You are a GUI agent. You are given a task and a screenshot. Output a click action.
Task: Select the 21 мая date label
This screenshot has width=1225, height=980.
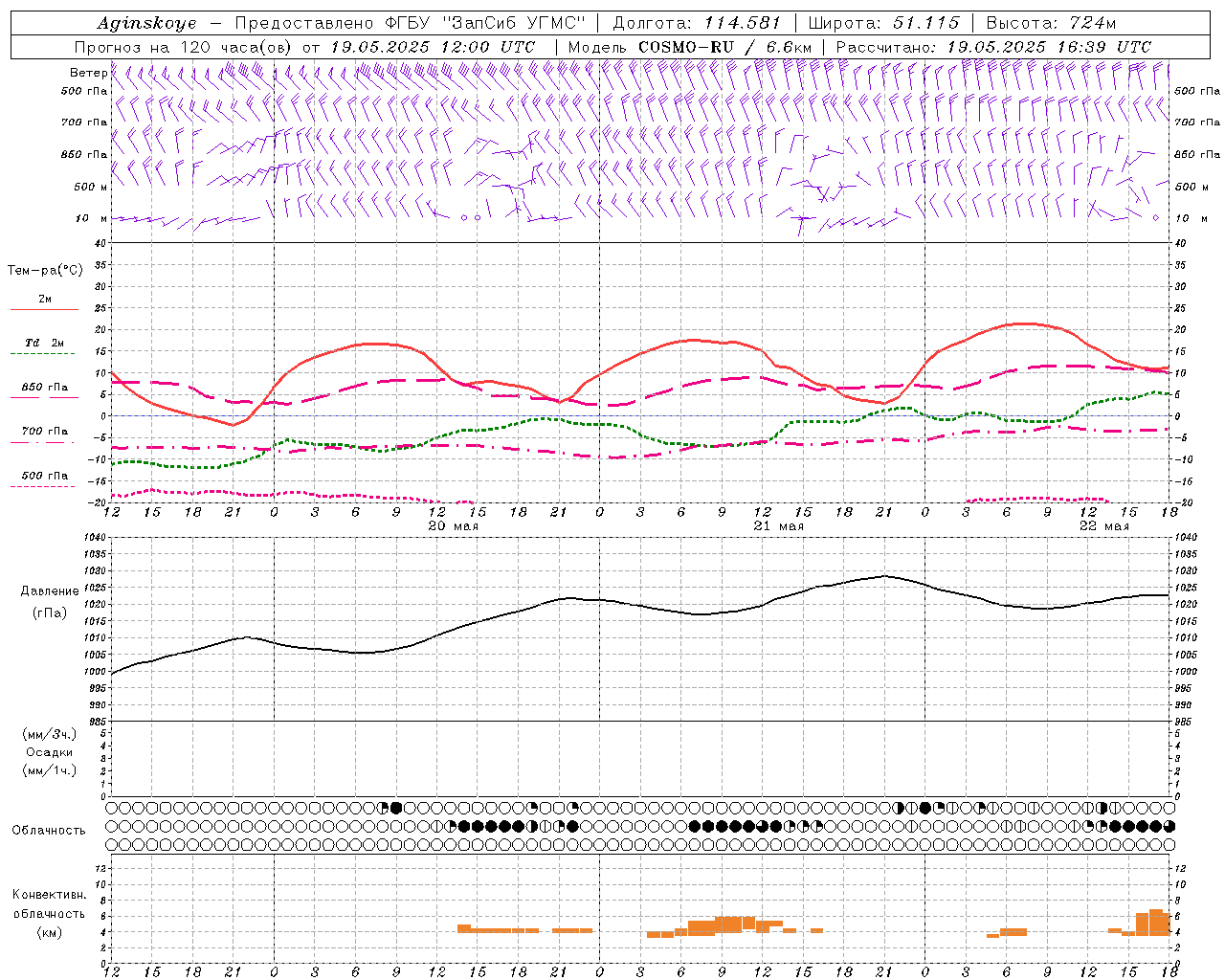tap(778, 526)
